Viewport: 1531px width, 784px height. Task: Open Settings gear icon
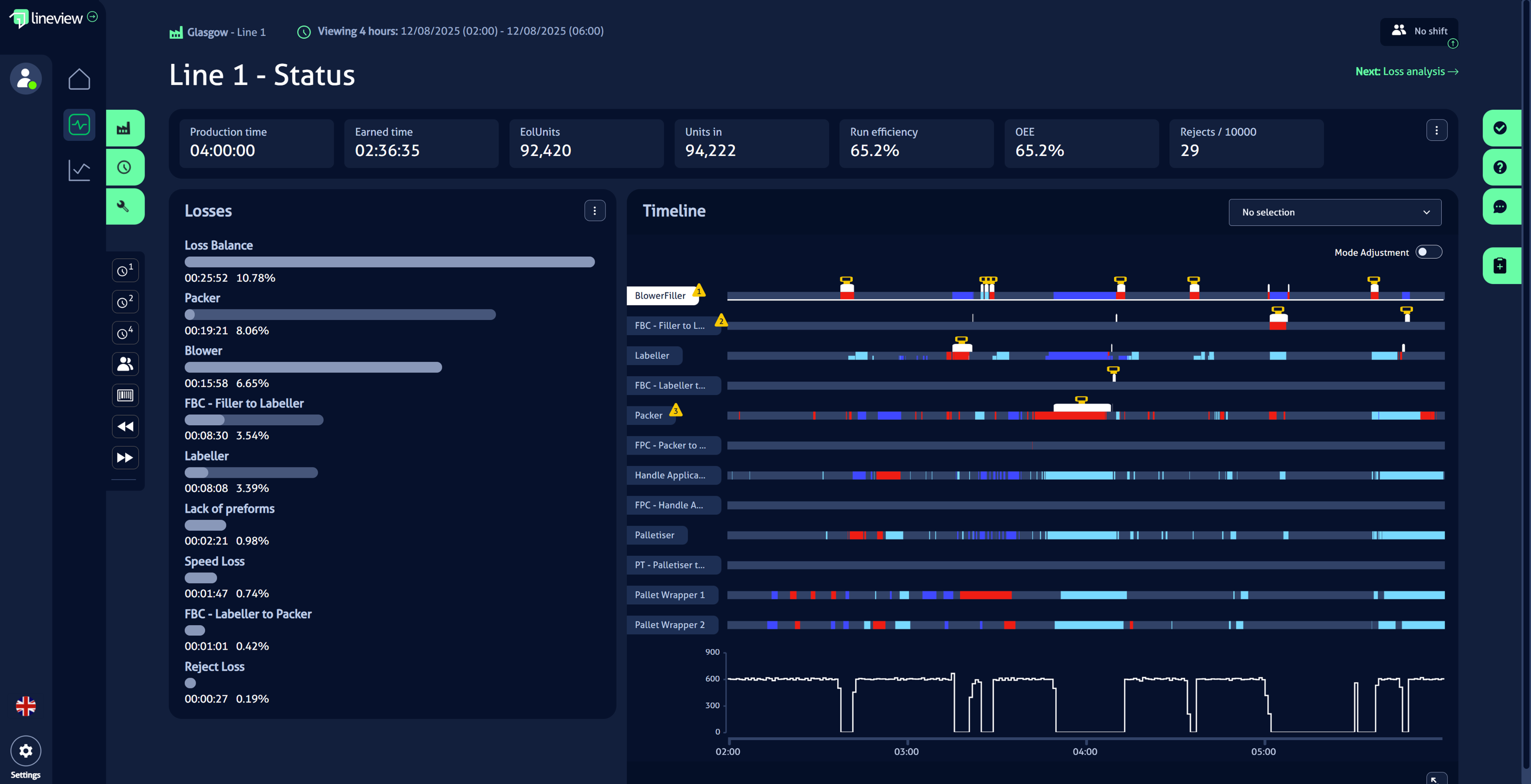[x=25, y=751]
